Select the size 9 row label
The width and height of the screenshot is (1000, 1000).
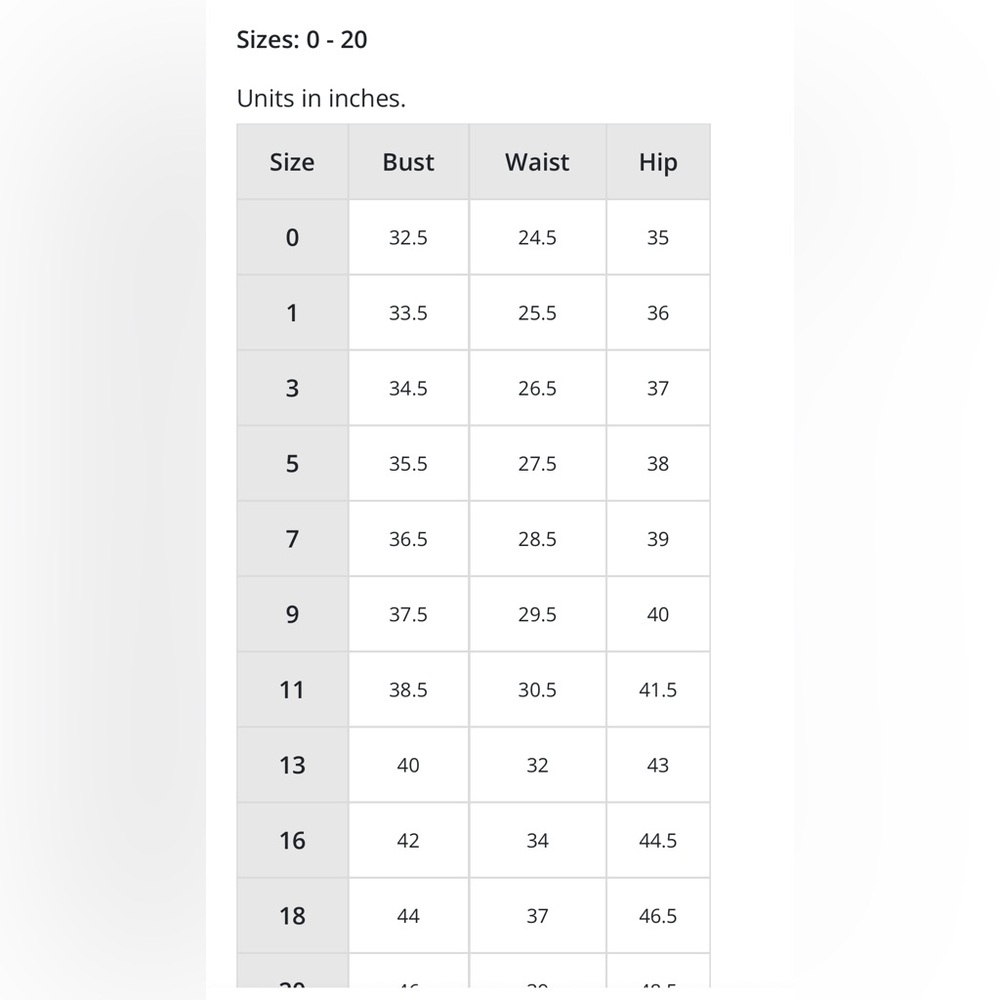click(292, 614)
